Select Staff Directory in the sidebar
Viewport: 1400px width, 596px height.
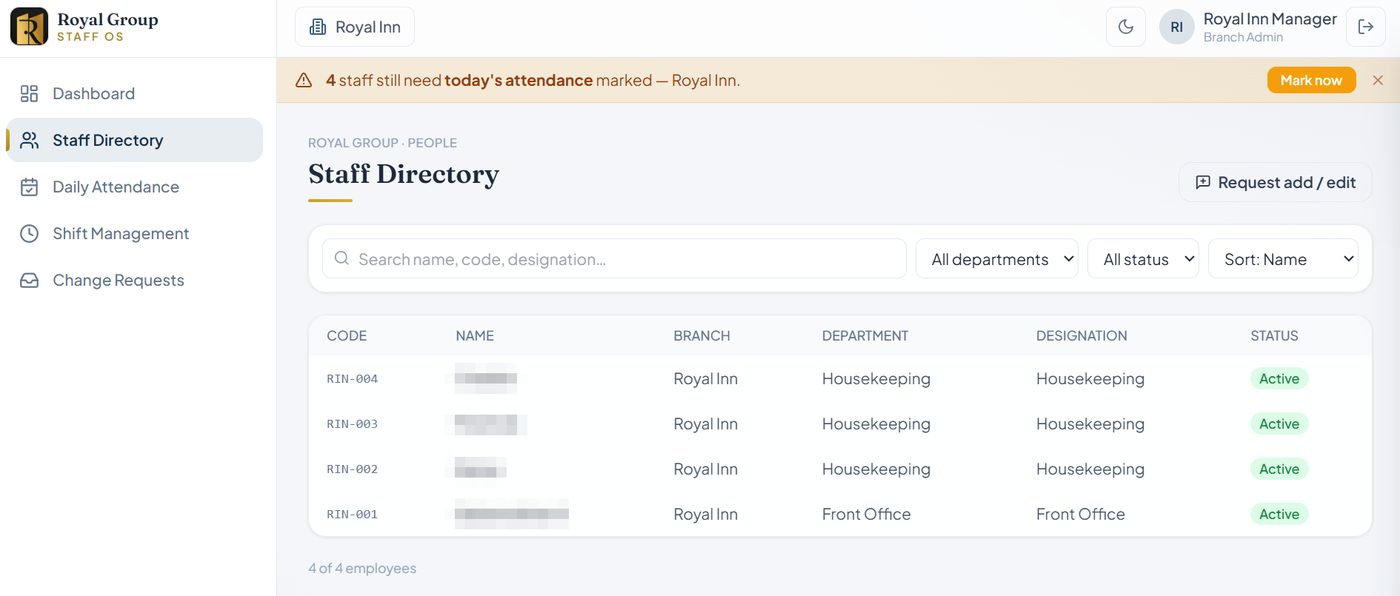point(134,140)
